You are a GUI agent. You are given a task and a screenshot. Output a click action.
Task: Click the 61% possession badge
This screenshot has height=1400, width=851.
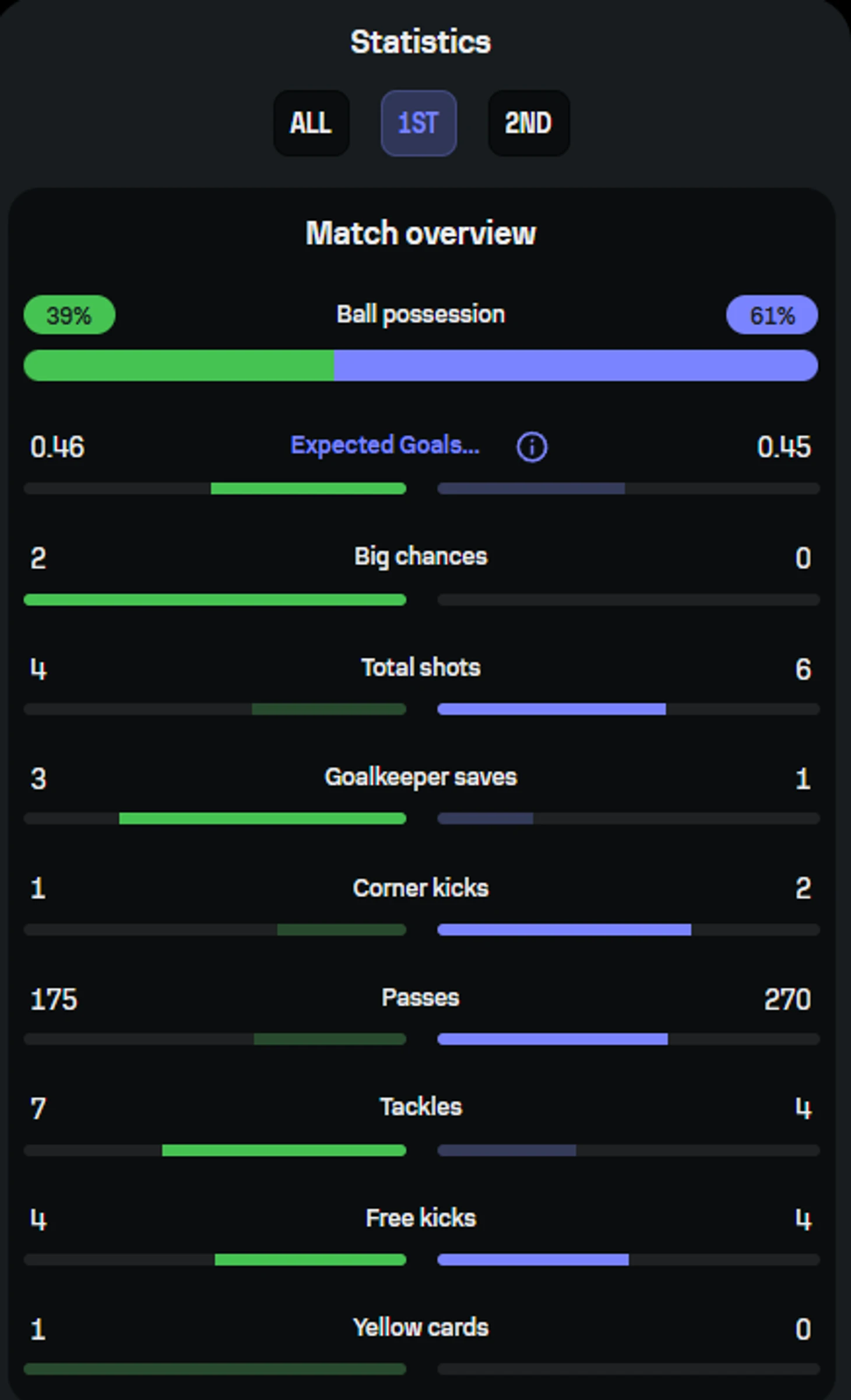772,315
